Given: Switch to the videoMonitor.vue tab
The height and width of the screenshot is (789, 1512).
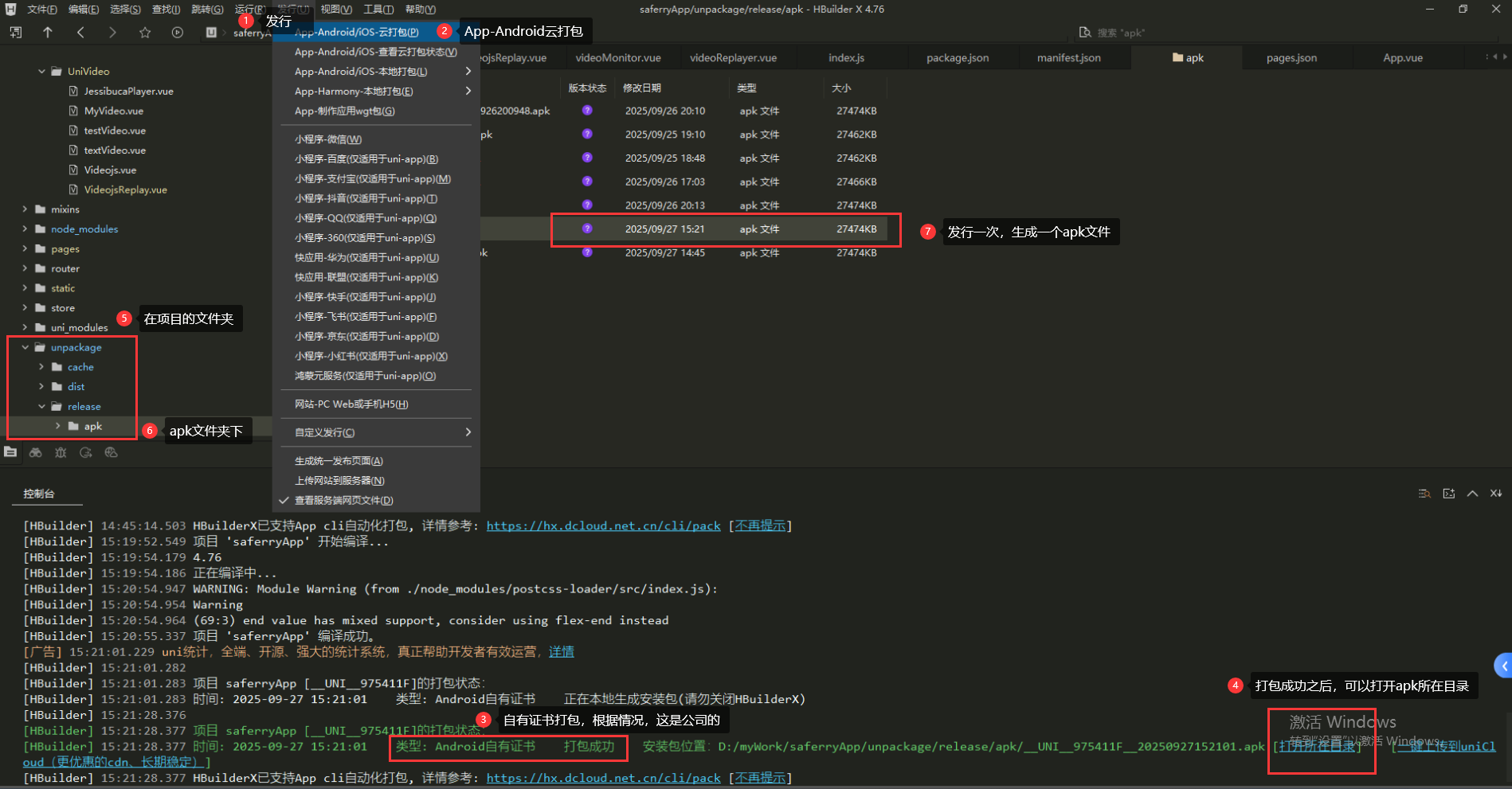Looking at the screenshot, I should (x=618, y=58).
